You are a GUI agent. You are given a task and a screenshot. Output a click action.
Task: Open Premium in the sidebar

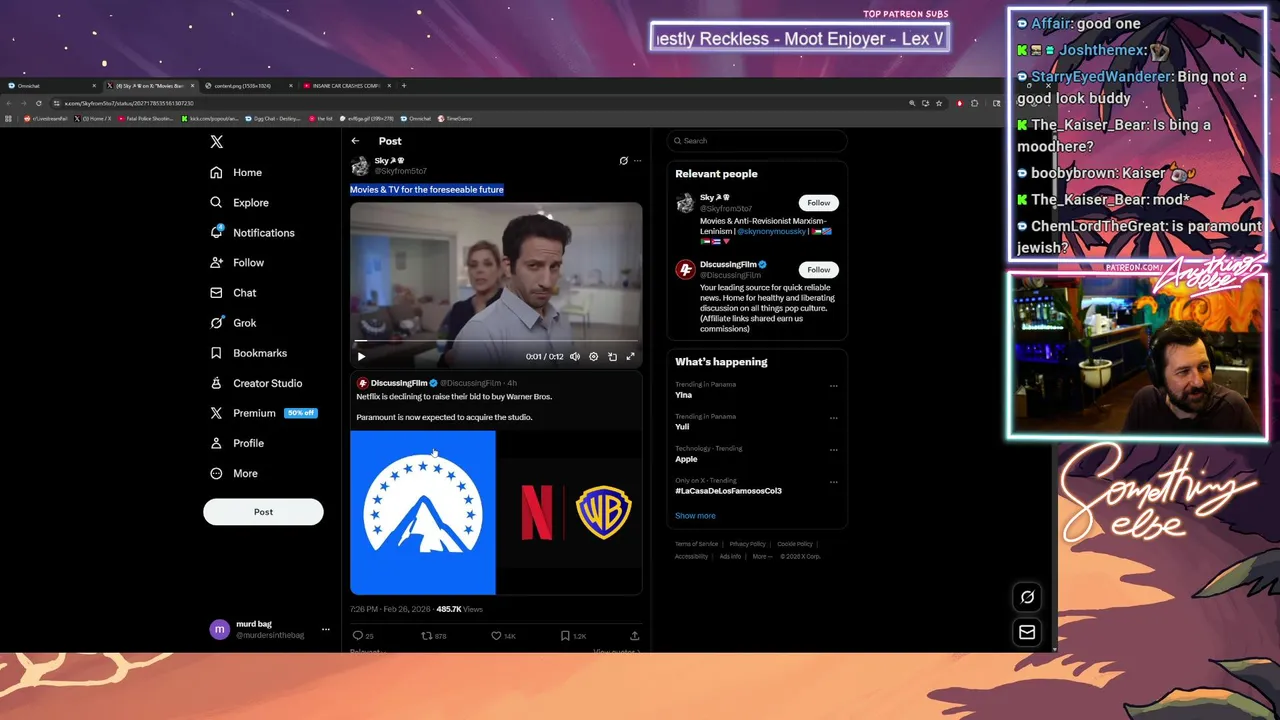coord(242,412)
